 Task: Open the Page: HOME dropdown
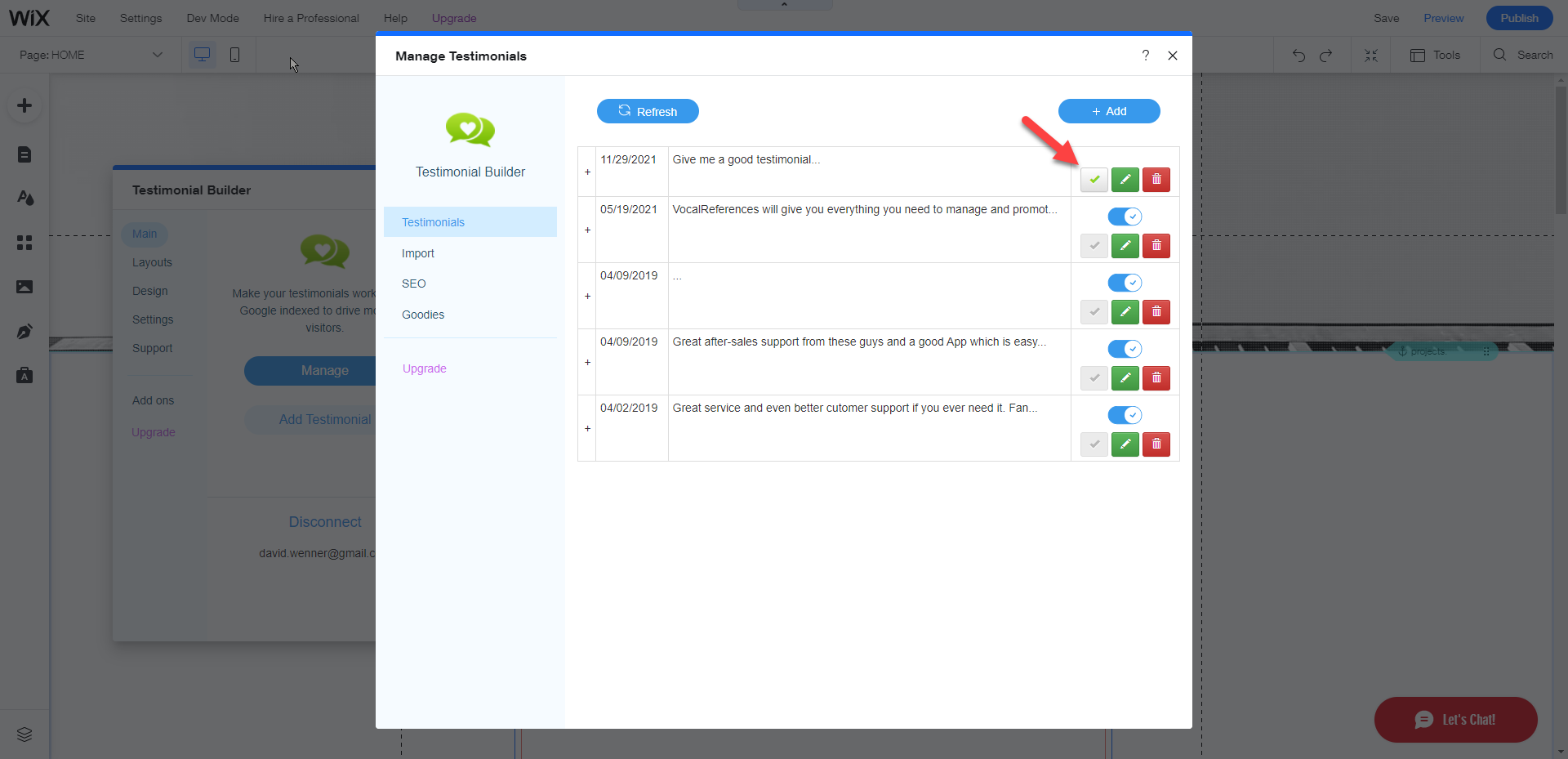(91, 55)
